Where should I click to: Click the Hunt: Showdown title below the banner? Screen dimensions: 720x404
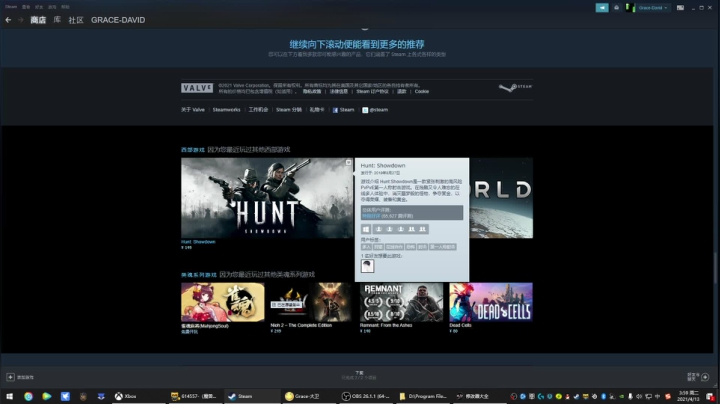[198, 241]
